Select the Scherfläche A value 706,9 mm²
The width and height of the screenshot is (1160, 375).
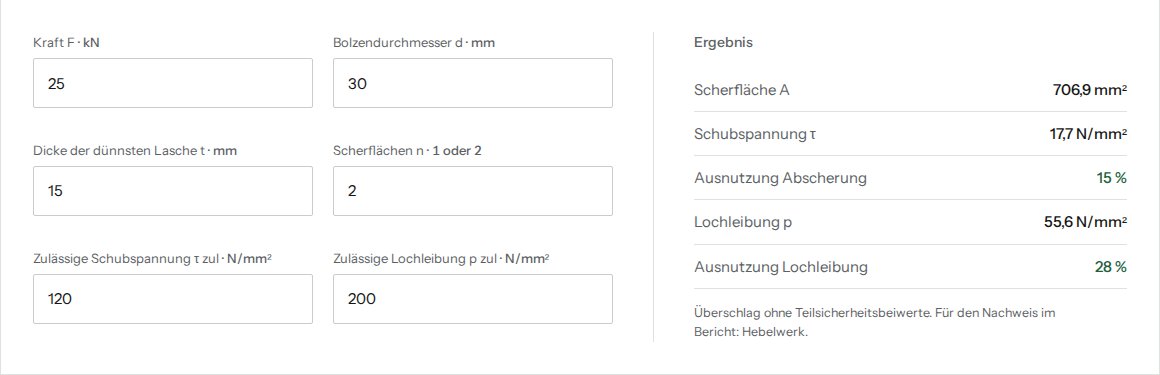pyautogui.click(x=1090, y=90)
